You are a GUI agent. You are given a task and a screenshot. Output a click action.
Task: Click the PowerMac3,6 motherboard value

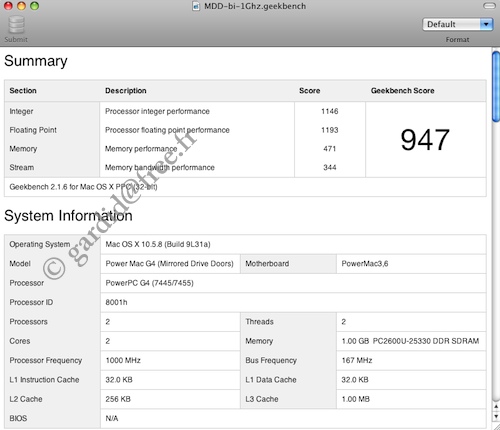click(365, 264)
